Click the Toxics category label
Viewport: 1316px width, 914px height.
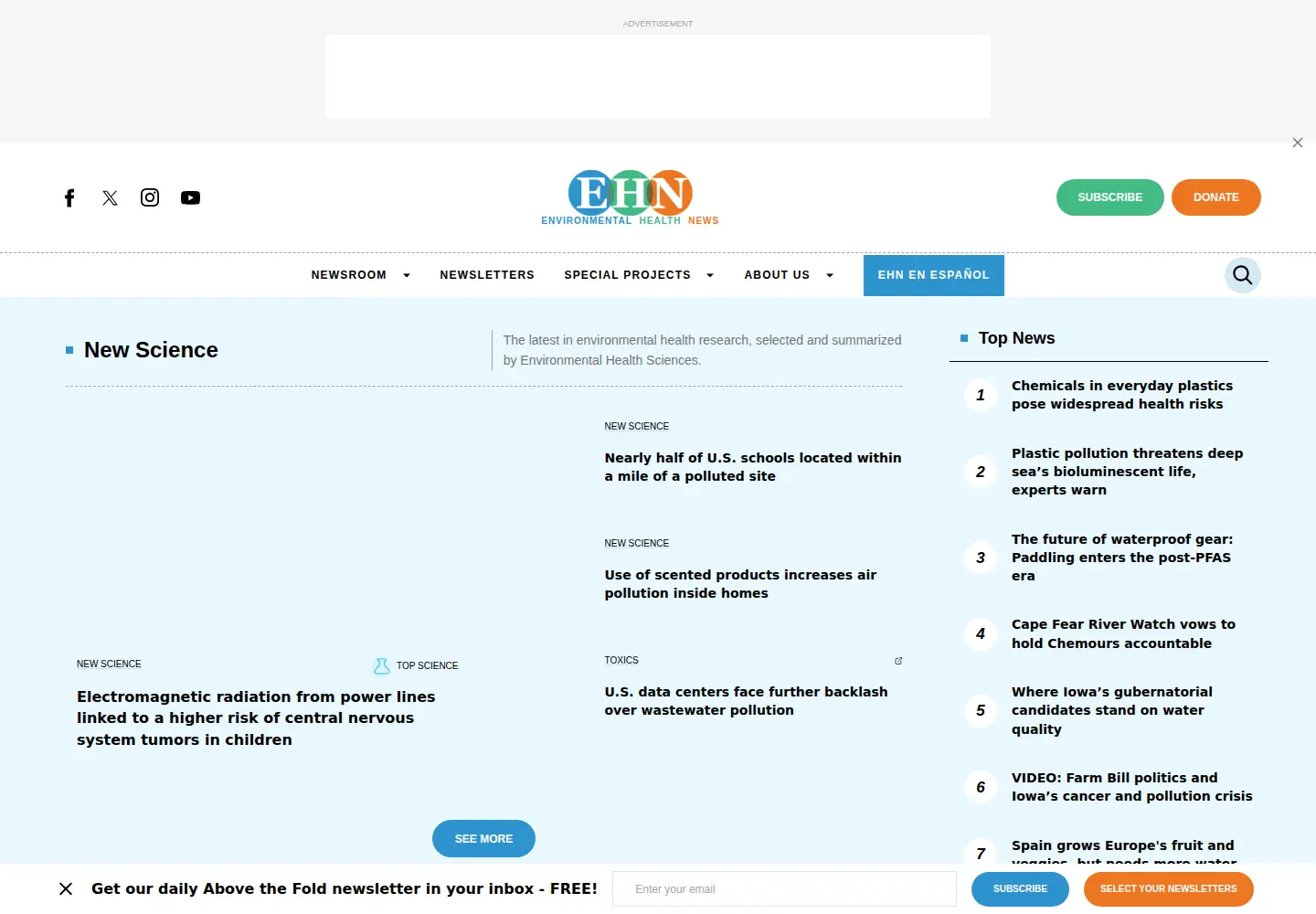point(621,660)
